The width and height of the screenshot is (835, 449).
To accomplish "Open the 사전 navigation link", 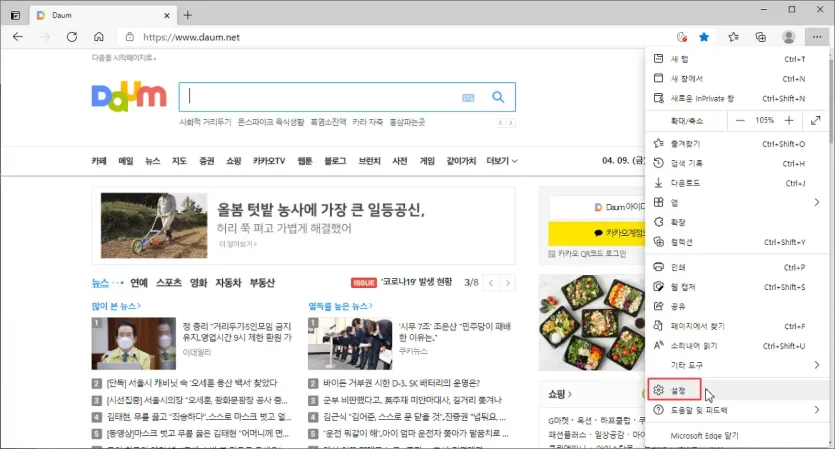I will coord(400,161).
